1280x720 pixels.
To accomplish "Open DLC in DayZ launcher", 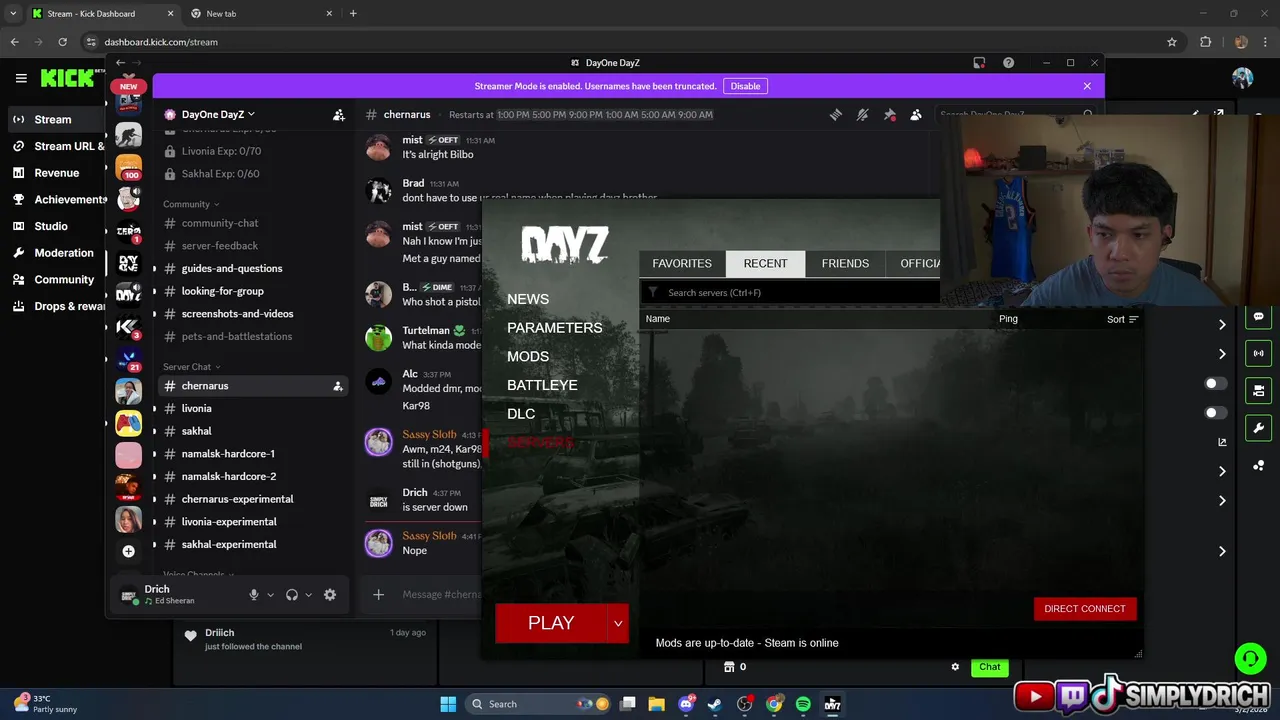I will (x=521, y=413).
